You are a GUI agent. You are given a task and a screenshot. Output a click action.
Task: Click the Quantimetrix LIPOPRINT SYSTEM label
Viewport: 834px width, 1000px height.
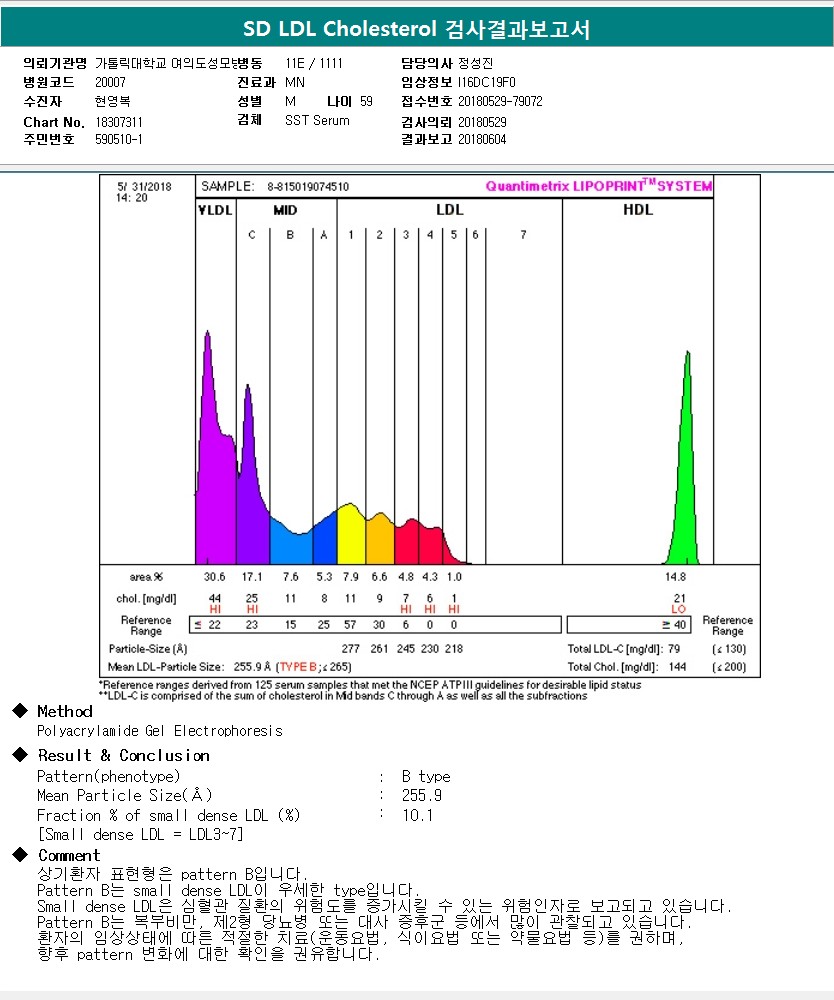coord(599,186)
